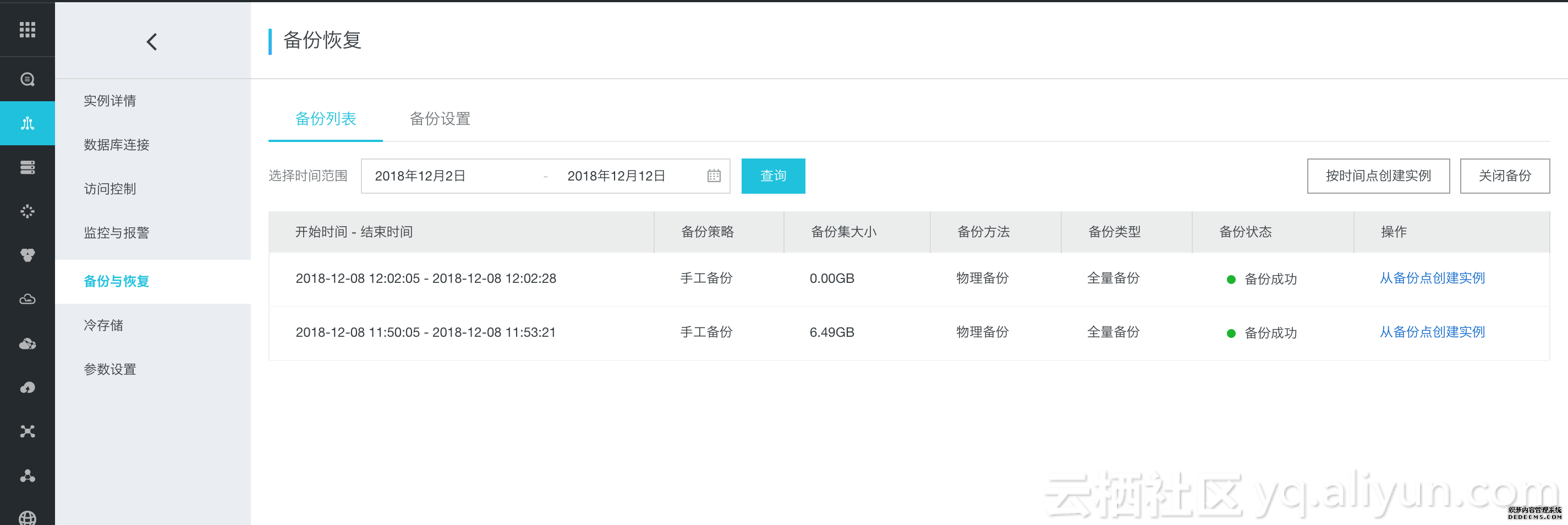Click the server stack icon in sidebar
This screenshot has height=525, width=1568.
(28, 167)
